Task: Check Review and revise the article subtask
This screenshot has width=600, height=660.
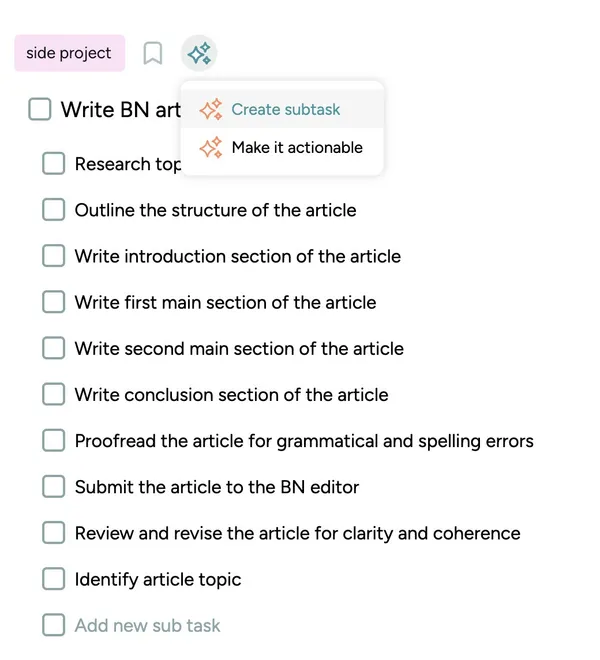Action: [x=53, y=533]
